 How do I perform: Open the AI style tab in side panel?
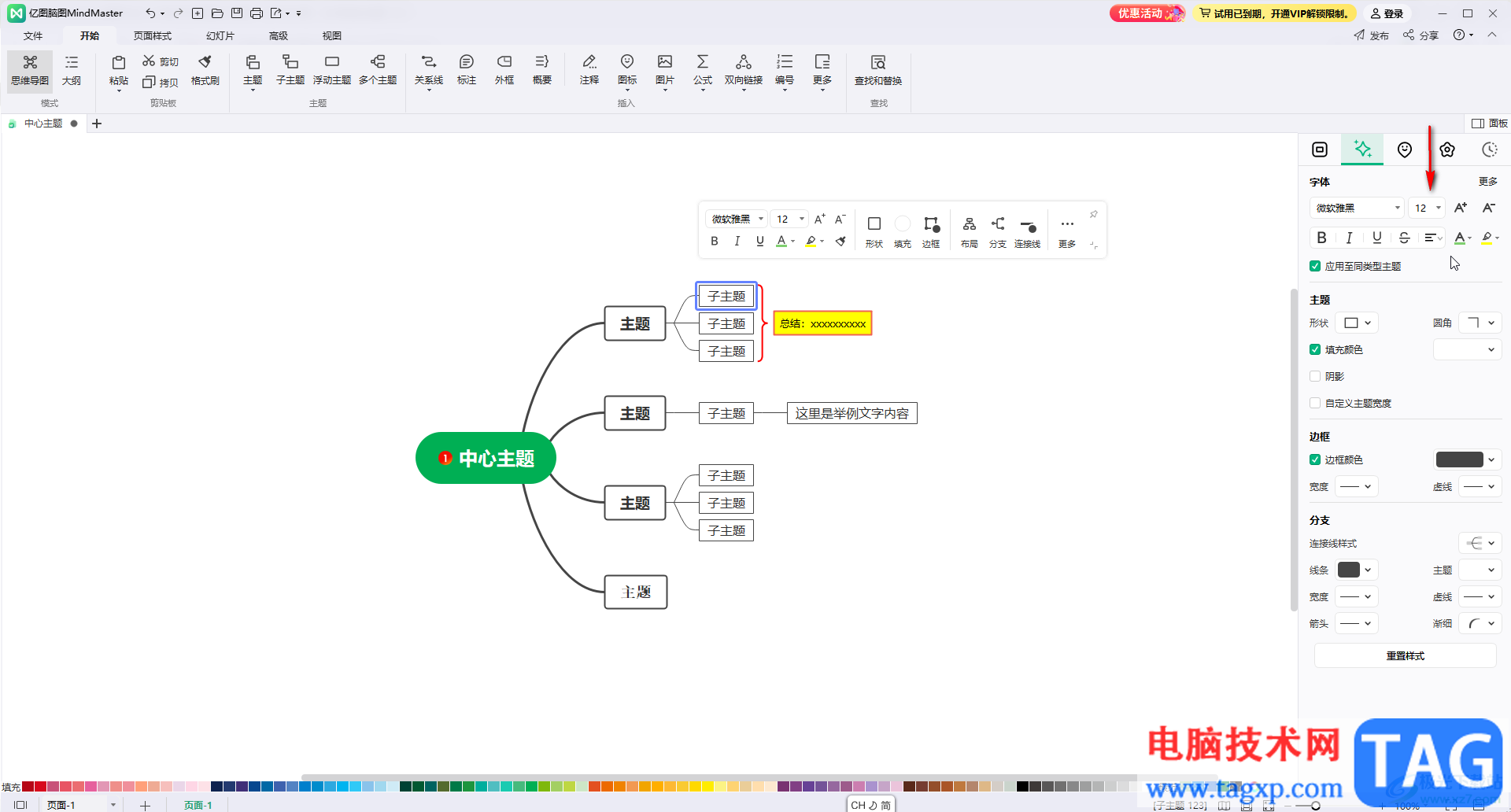[1362, 149]
